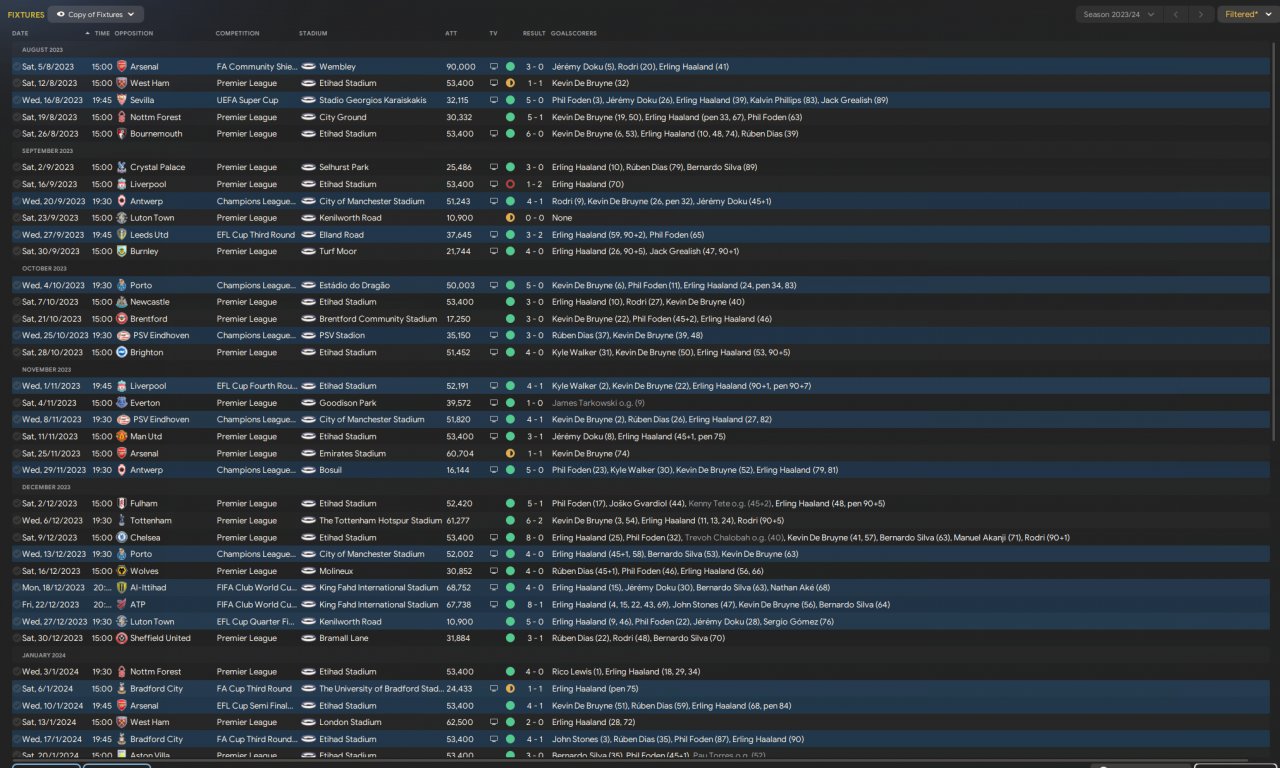Image resolution: width=1280 pixels, height=768 pixels.
Task: Click the Brighton club badge
Action: 122,352
